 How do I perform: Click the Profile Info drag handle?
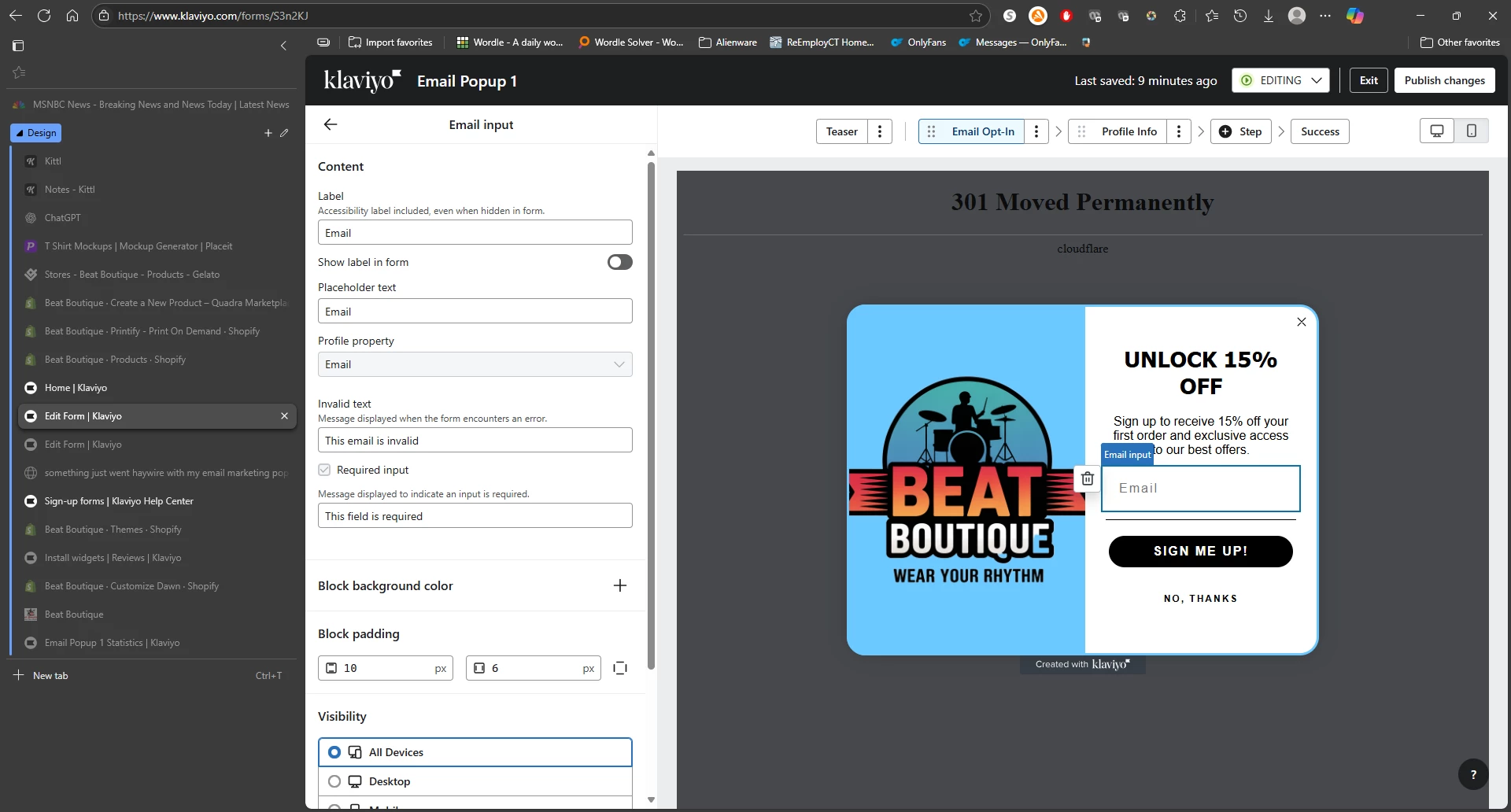click(1082, 131)
